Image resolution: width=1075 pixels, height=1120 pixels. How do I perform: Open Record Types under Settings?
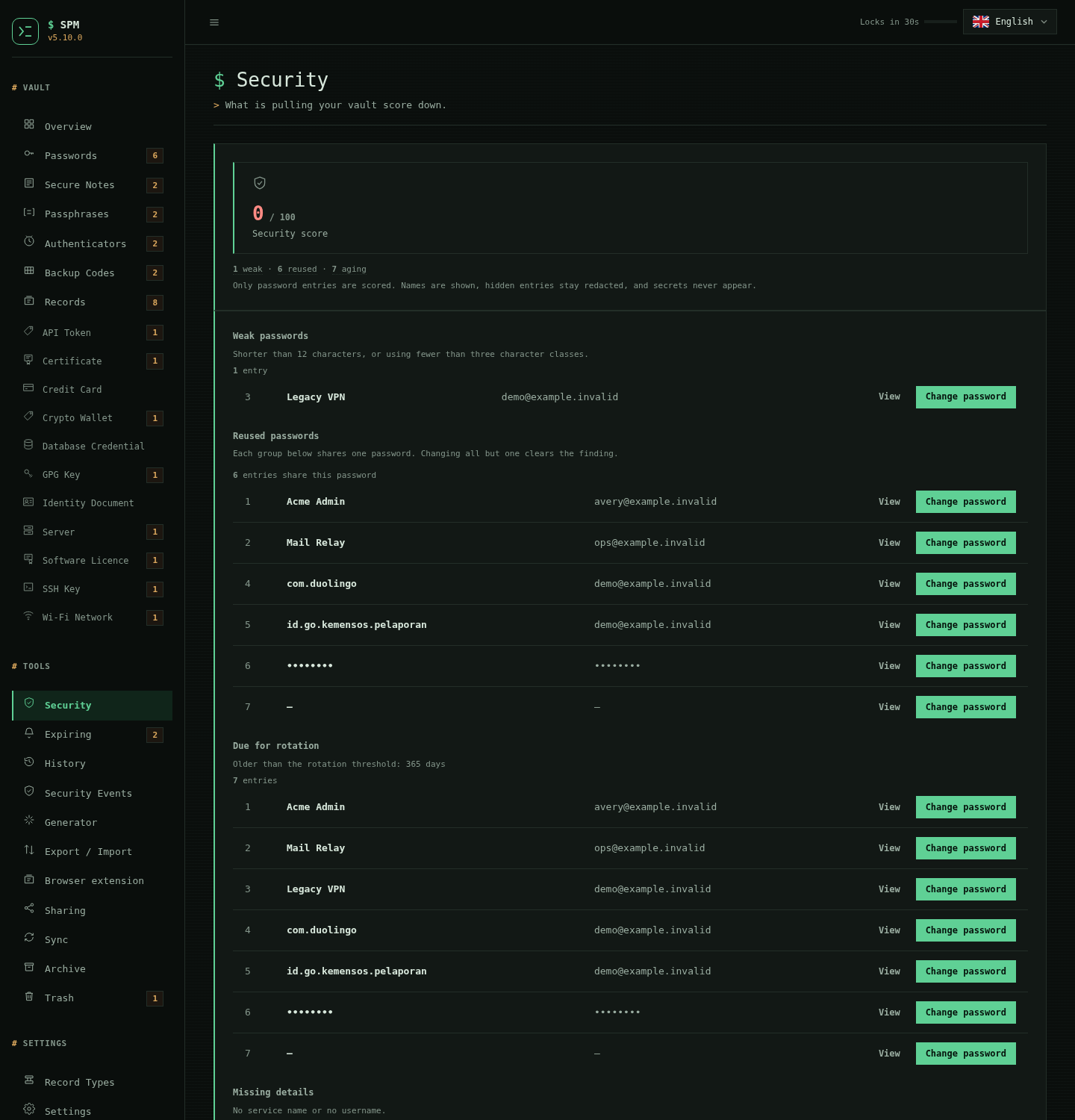point(93,1082)
